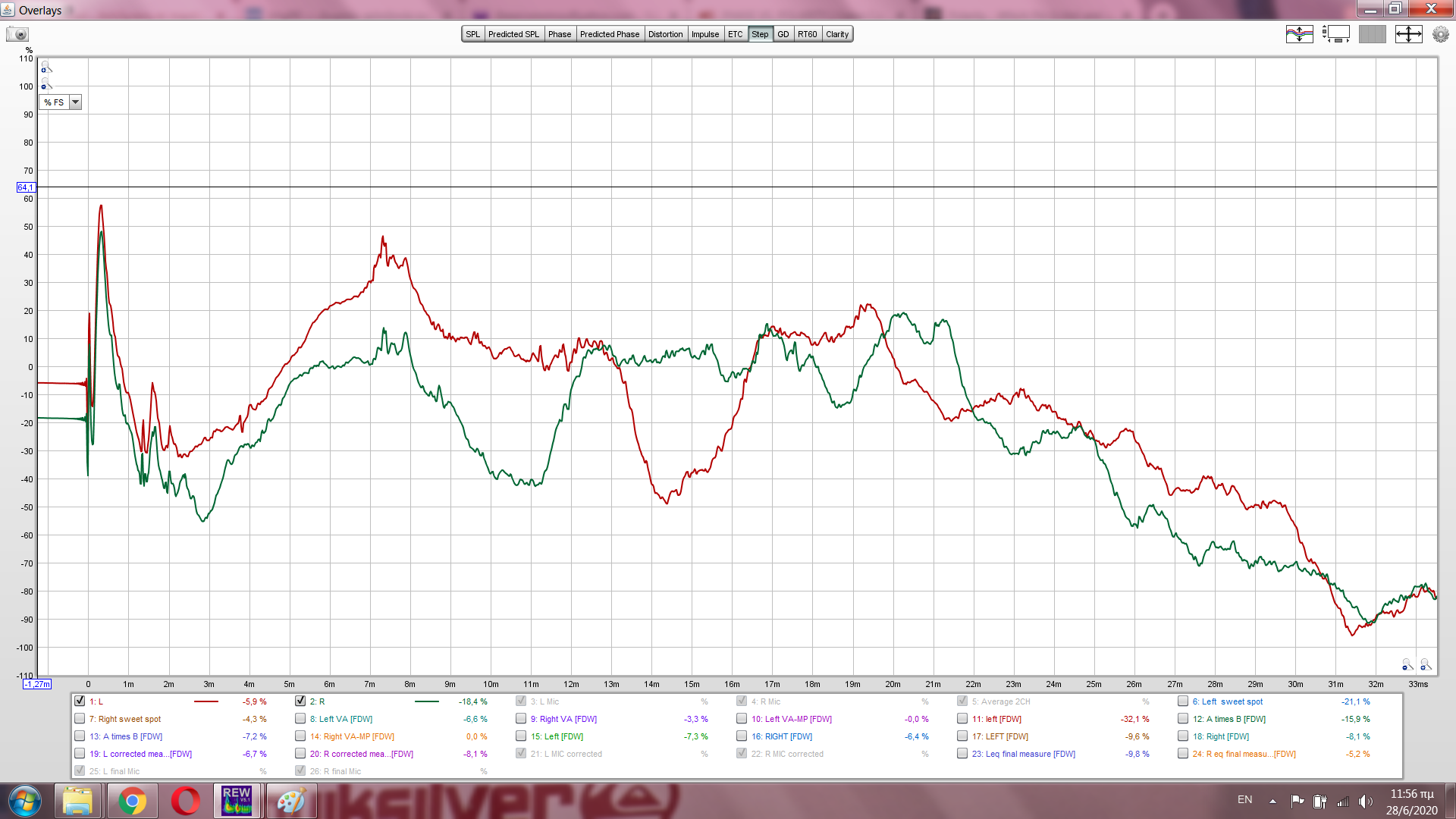1456x819 pixels.
Task: Select the Clarity graph button
Action: [837, 34]
